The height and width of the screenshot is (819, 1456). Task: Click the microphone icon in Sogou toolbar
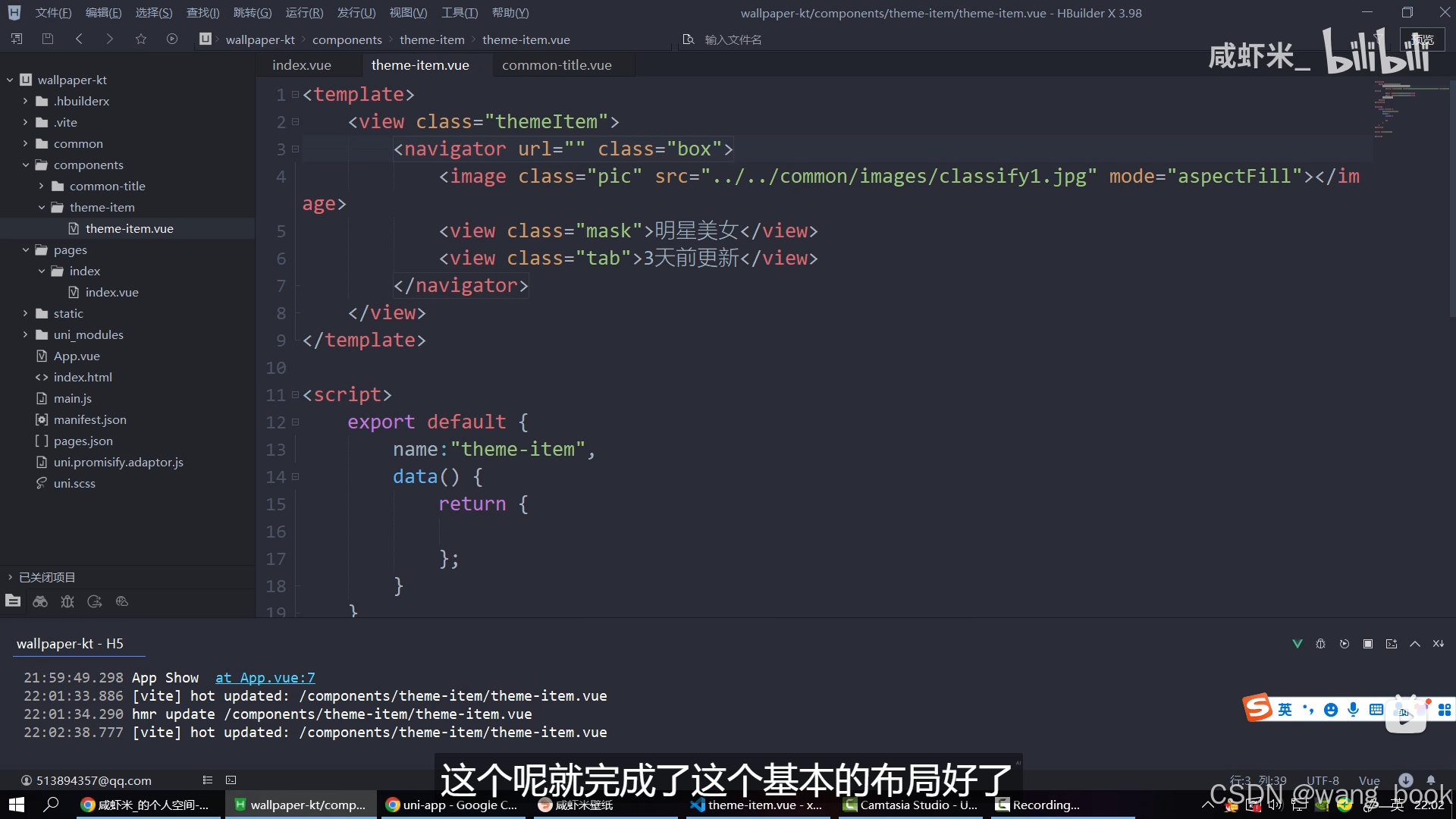(x=1354, y=710)
